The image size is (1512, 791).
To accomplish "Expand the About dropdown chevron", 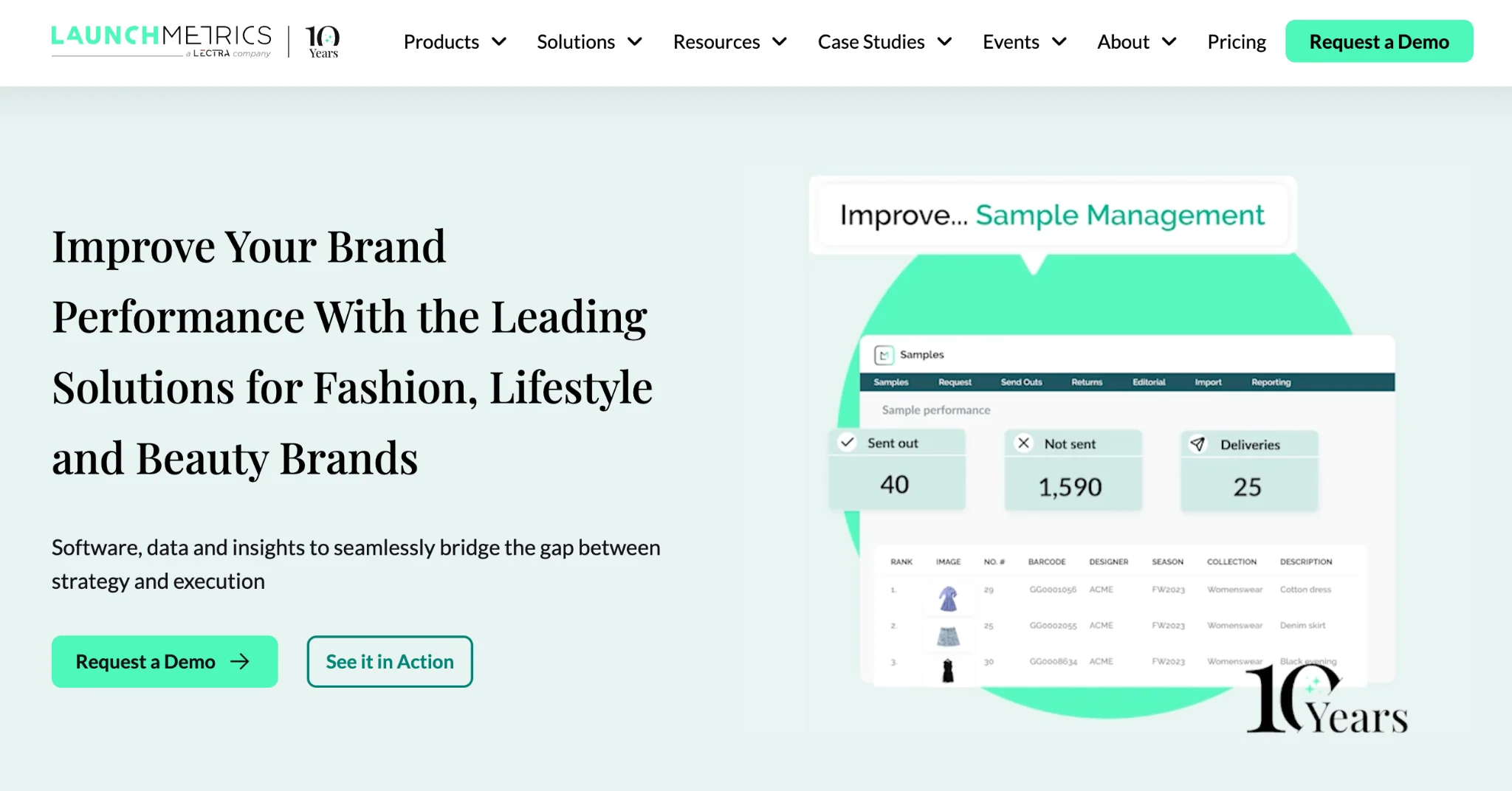I will 1169,42.
